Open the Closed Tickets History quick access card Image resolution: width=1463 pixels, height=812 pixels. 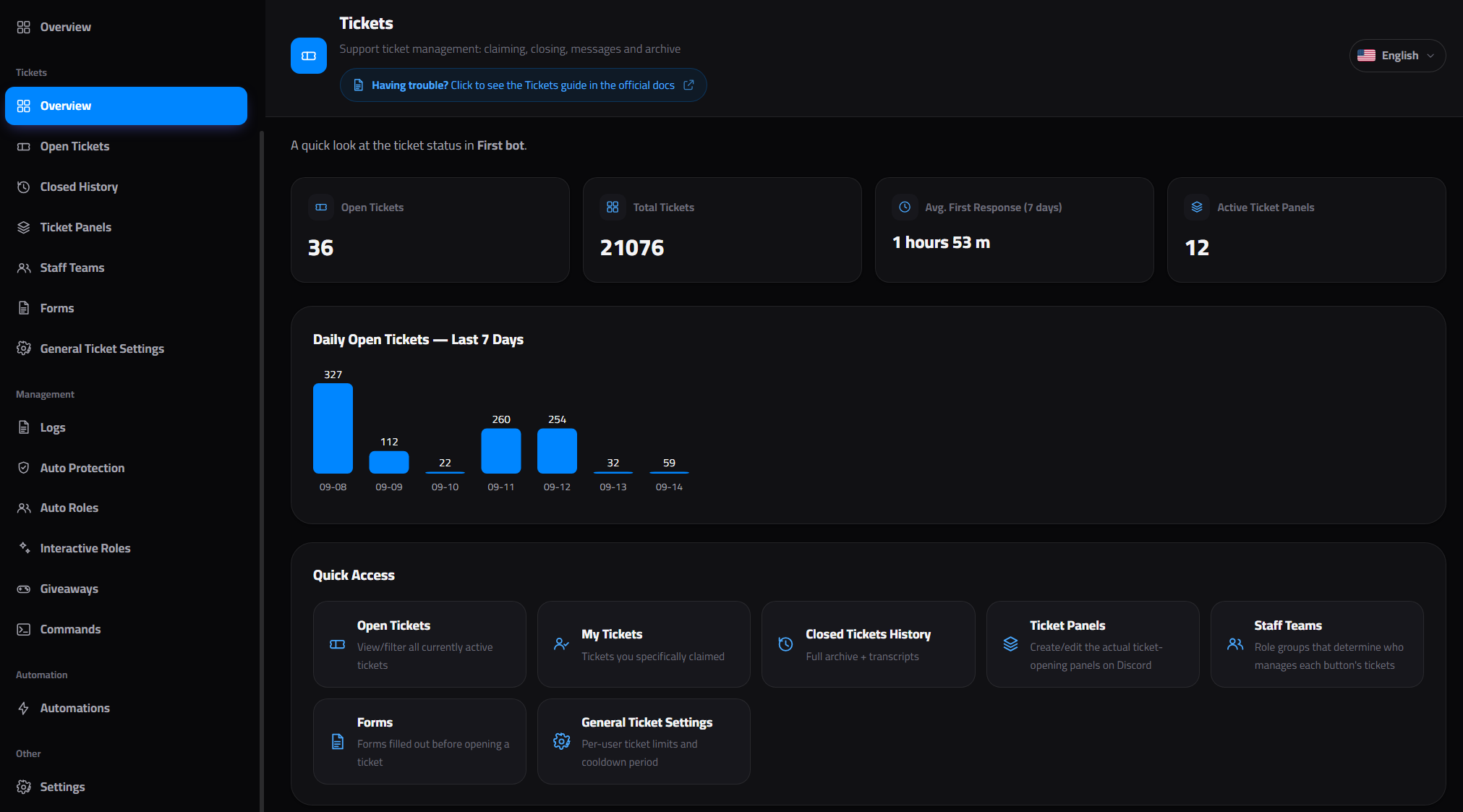(x=868, y=644)
